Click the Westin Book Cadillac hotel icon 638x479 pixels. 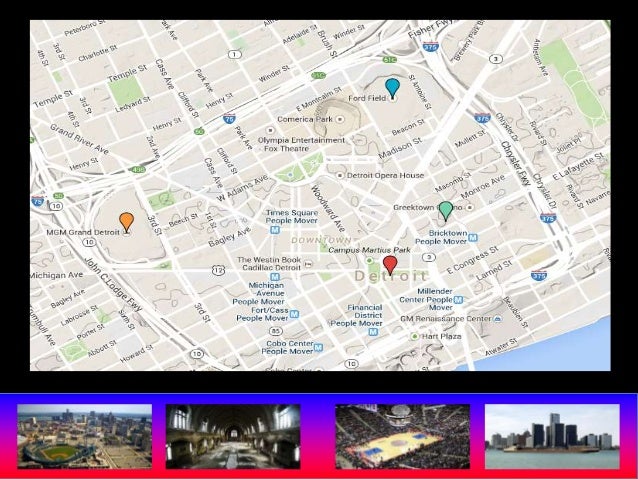pyautogui.click(x=308, y=264)
